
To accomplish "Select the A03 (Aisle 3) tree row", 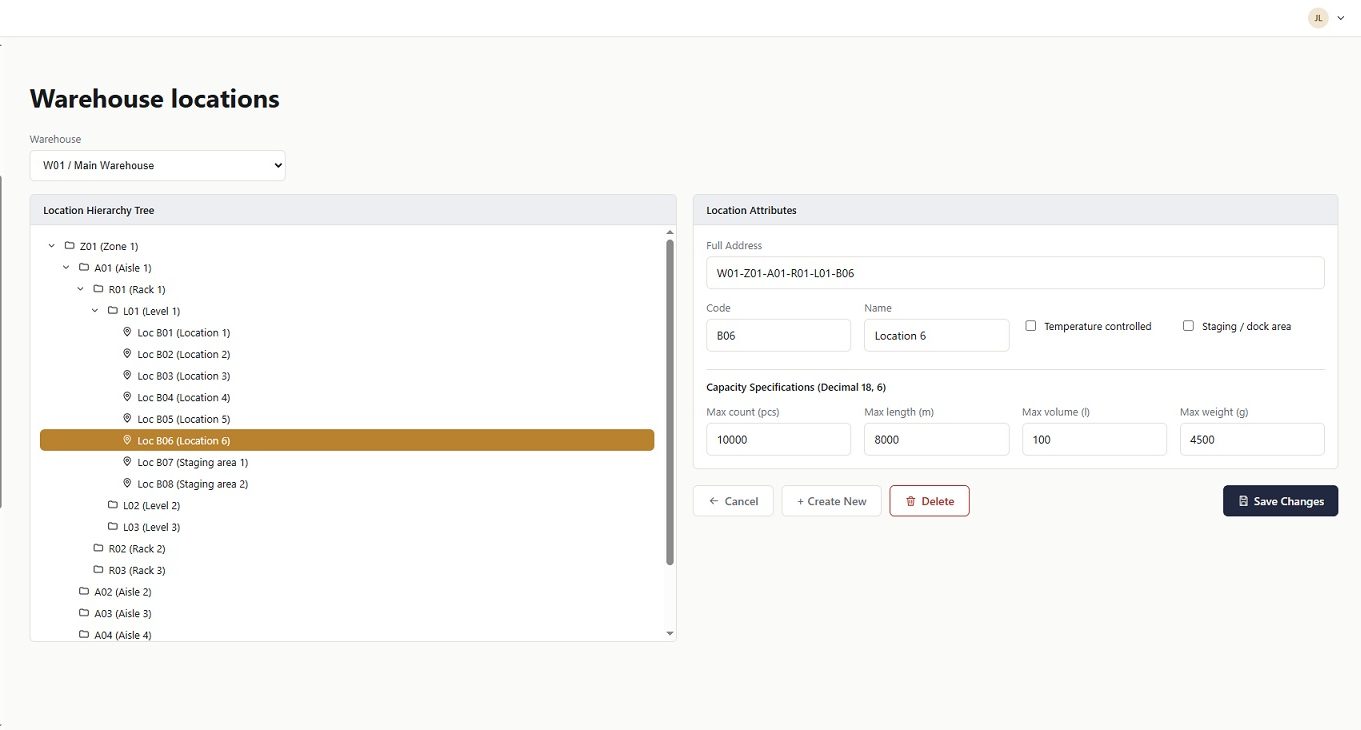I will click(347, 613).
